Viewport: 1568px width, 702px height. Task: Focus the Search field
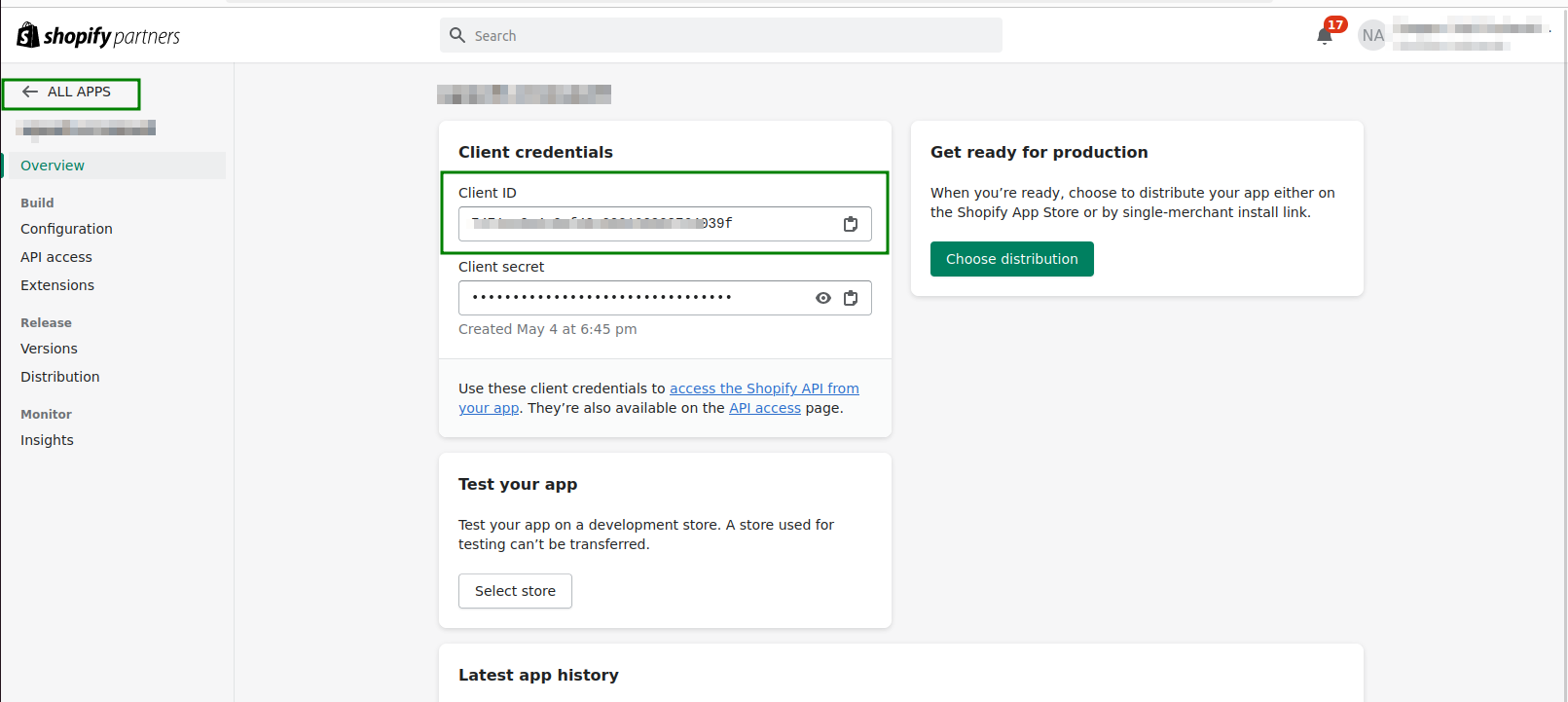tap(721, 35)
